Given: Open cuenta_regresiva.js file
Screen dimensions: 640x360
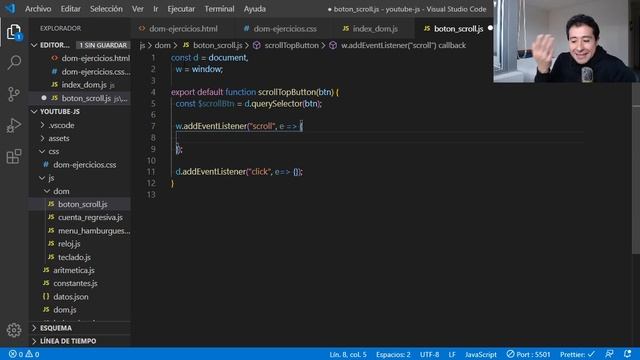Looking at the screenshot, I should 80,217.
